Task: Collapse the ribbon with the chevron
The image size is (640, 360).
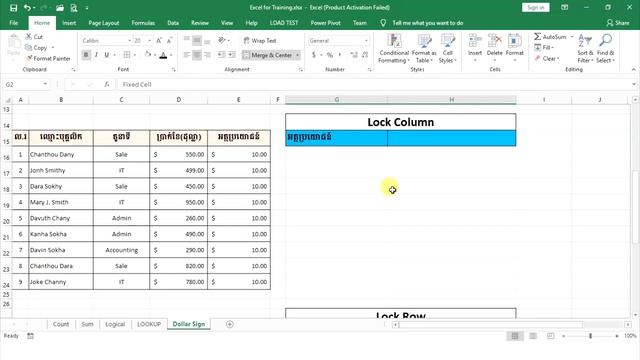Action: click(x=633, y=70)
